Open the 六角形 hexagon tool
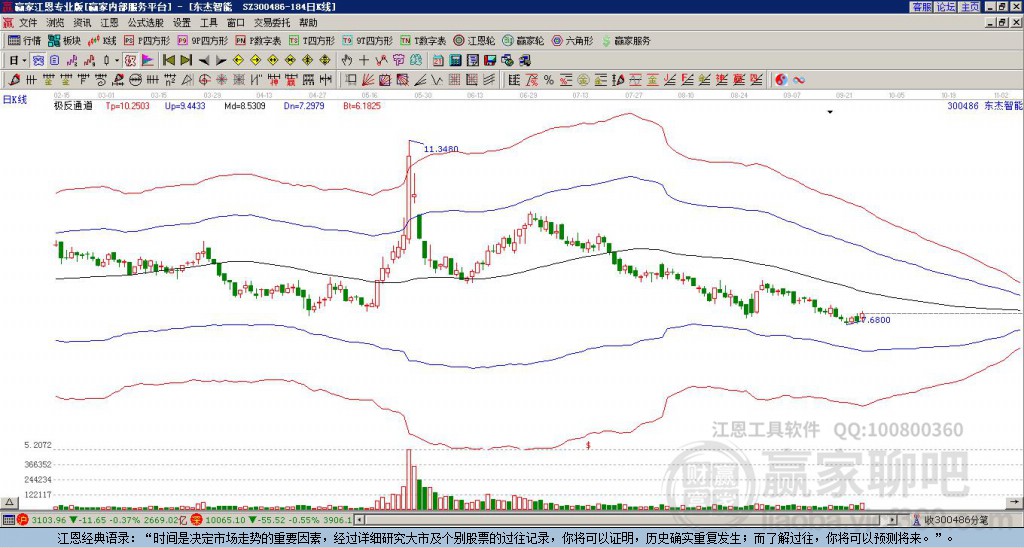Screen dimensions: 1024x548 point(573,40)
